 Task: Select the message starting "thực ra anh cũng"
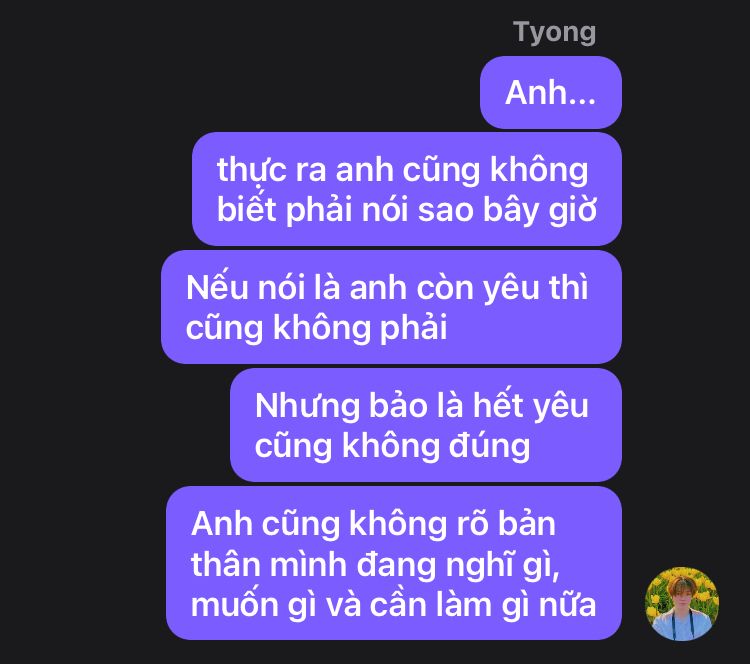pyautogui.click(x=407, y=189)
